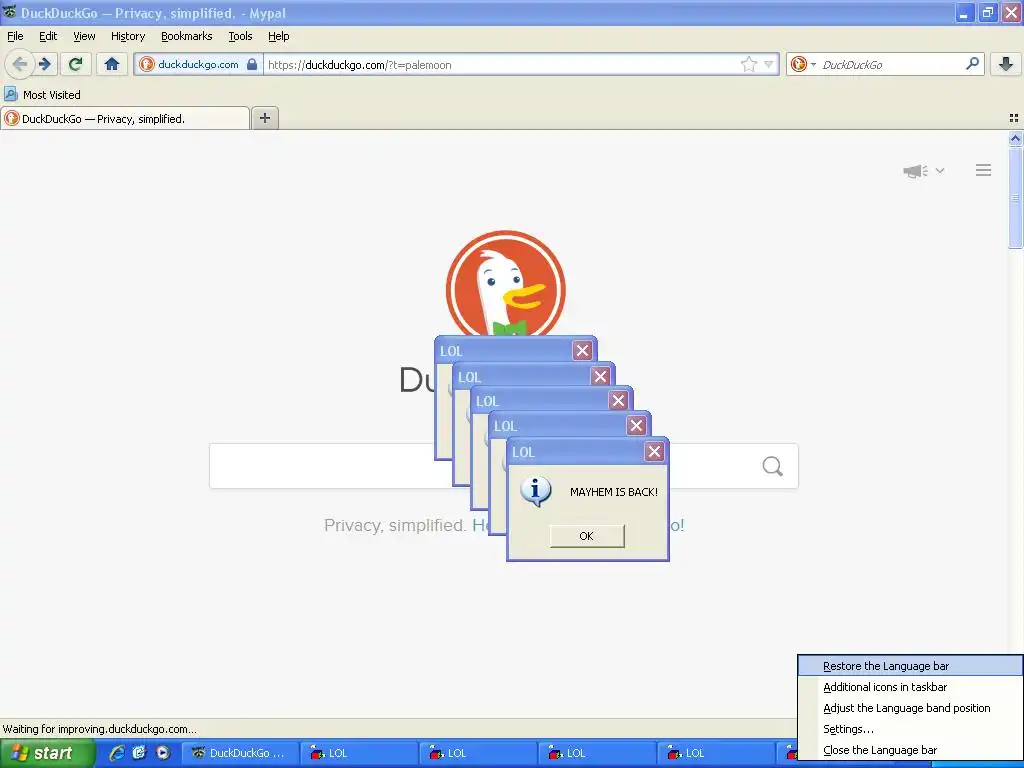Viewport: 1024px width, 768px height.
Task: Open the History menu
Action: (x=128, y=36)
